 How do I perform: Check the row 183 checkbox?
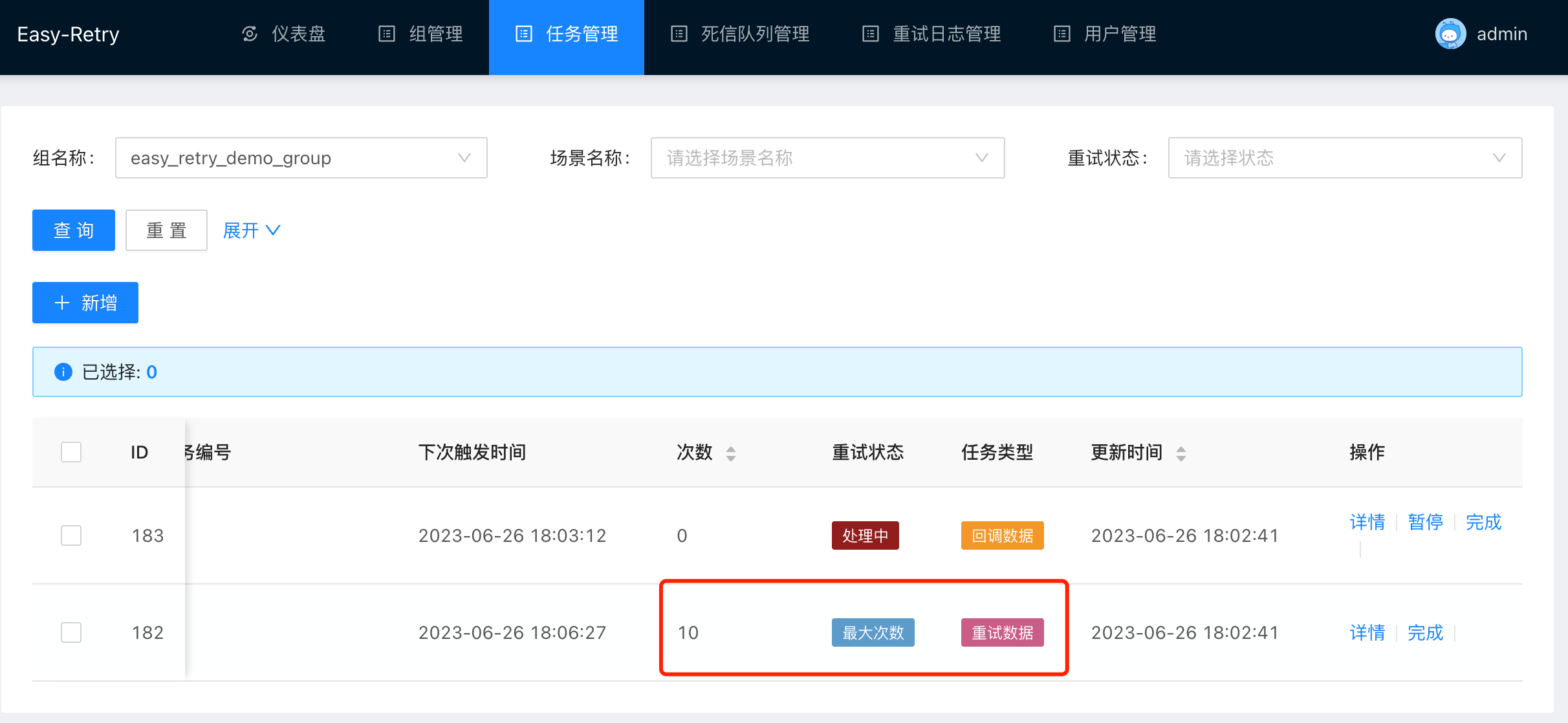71,535
